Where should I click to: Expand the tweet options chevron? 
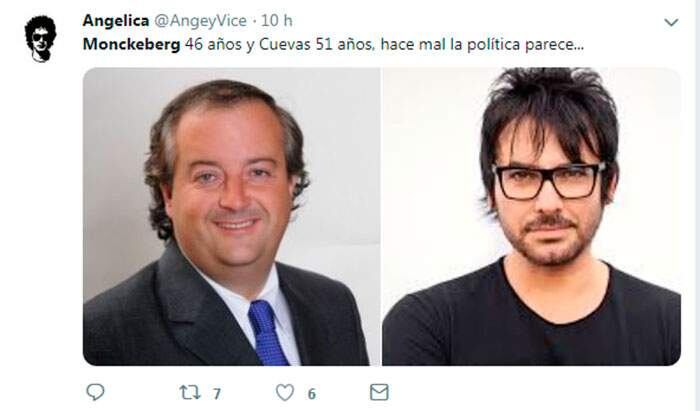671,22
